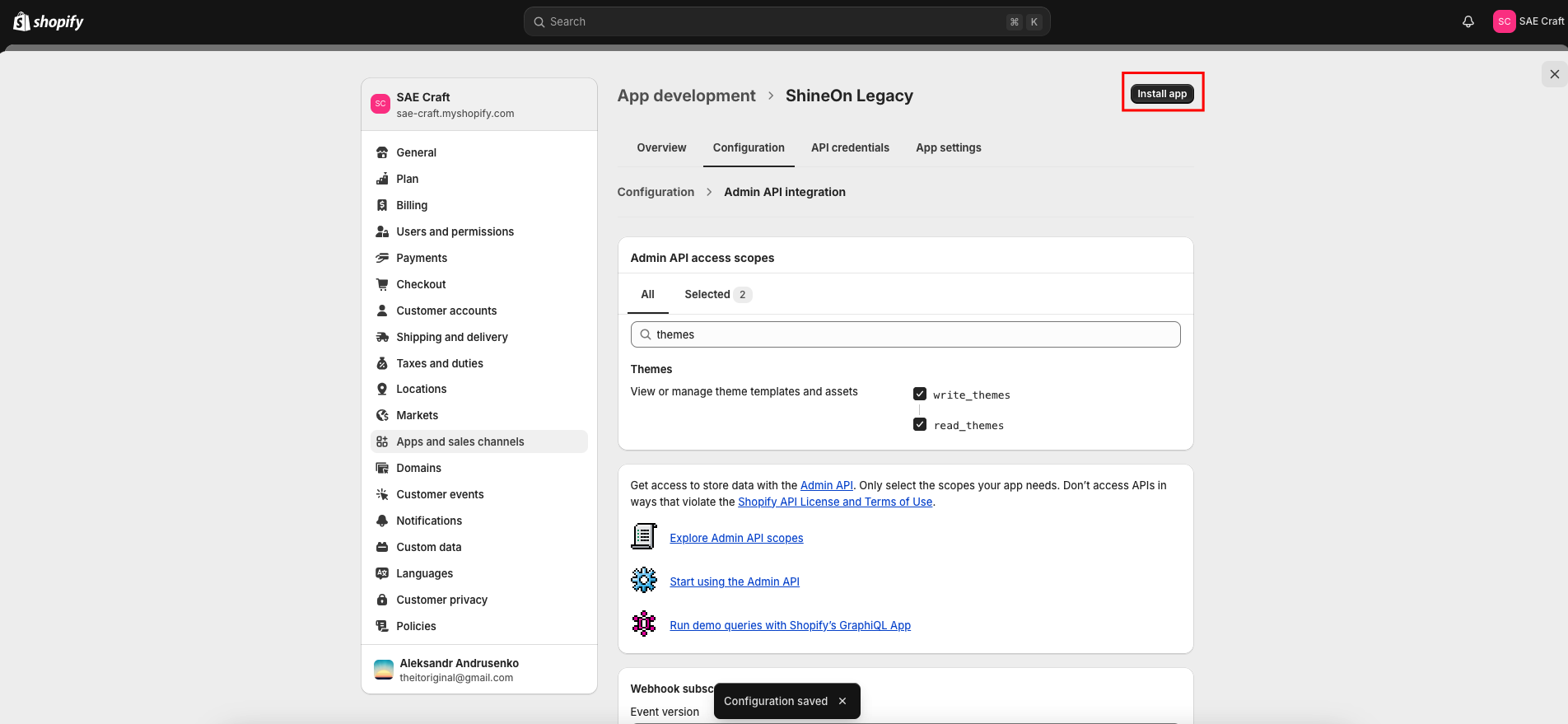Image resolution: width=1568 pixels, height=724 pixels.
Task: Go to Taxes and duties settings
Action: click(x=479, y=363)
